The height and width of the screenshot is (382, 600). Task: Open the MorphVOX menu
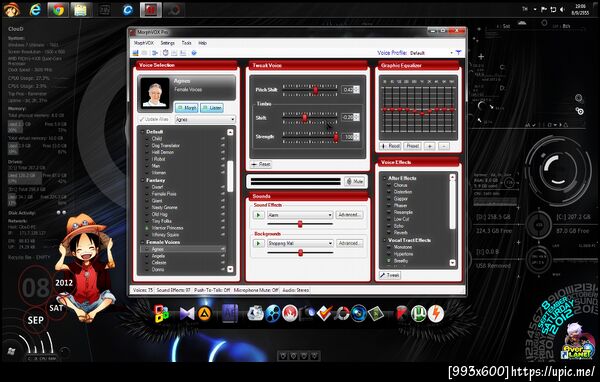[x=143, y=43]
